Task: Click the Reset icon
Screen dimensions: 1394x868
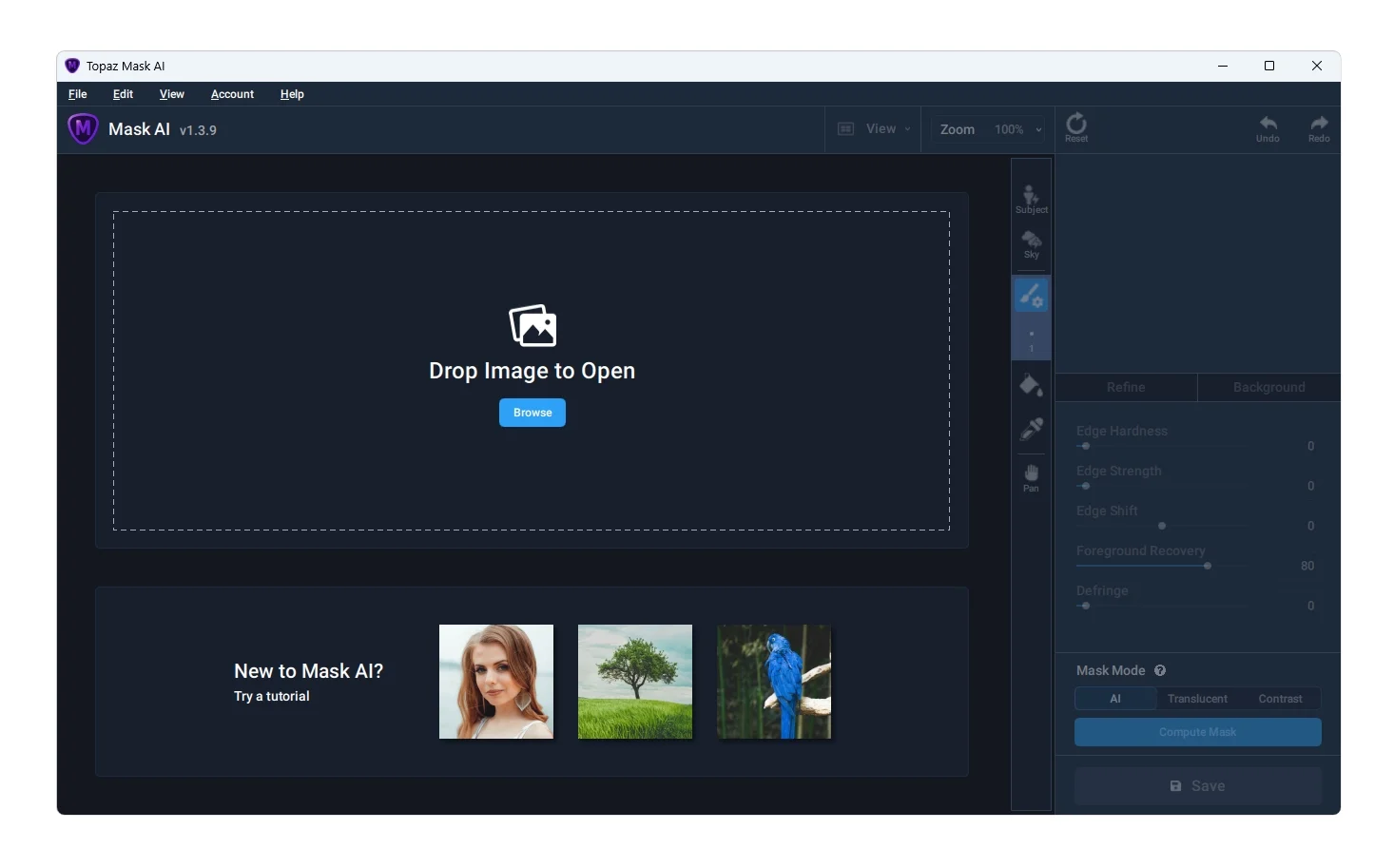Action: pyautogui.click(x=1076, y=128)
